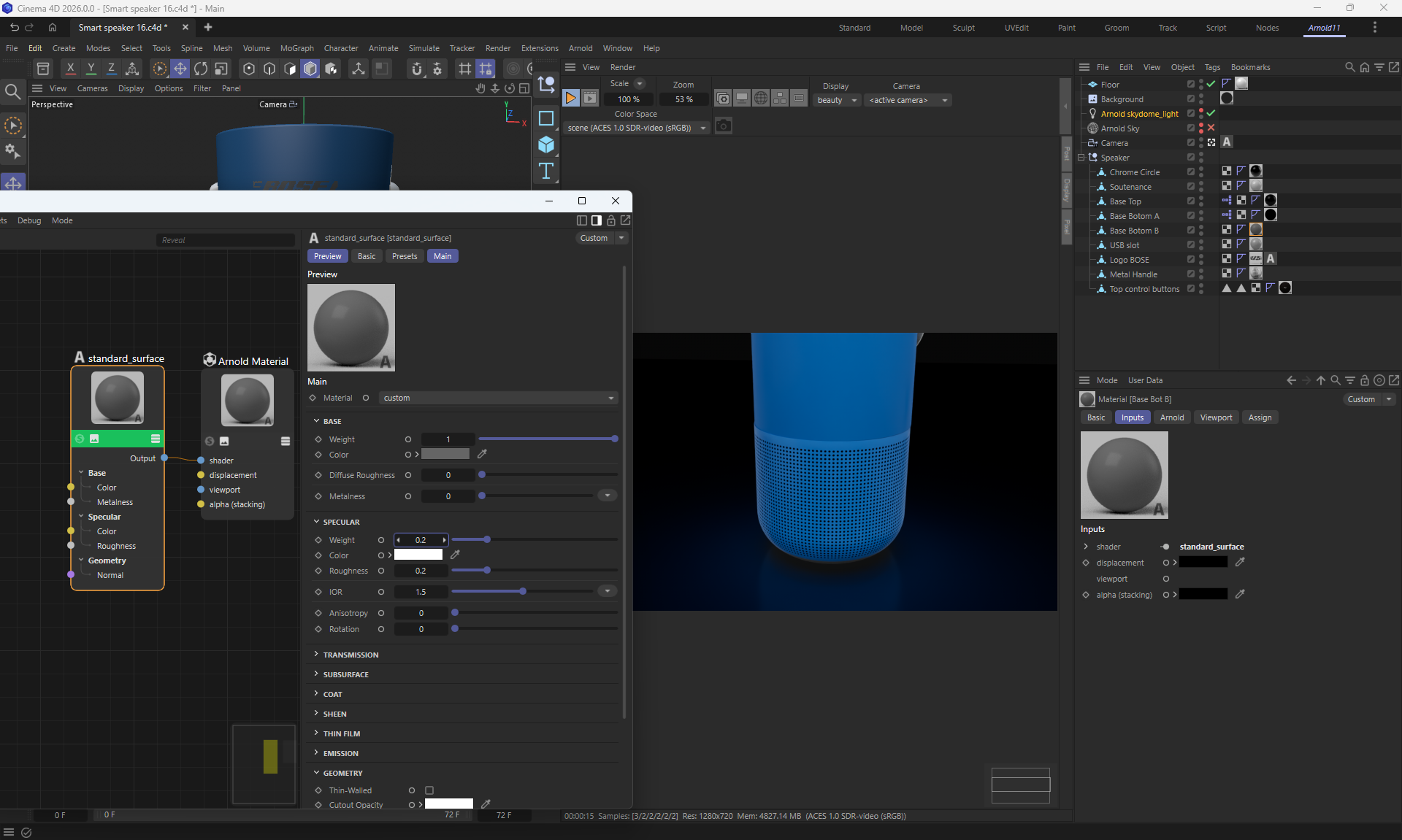
Task: Switch to the Presets tab
Action: pos(404,256)
